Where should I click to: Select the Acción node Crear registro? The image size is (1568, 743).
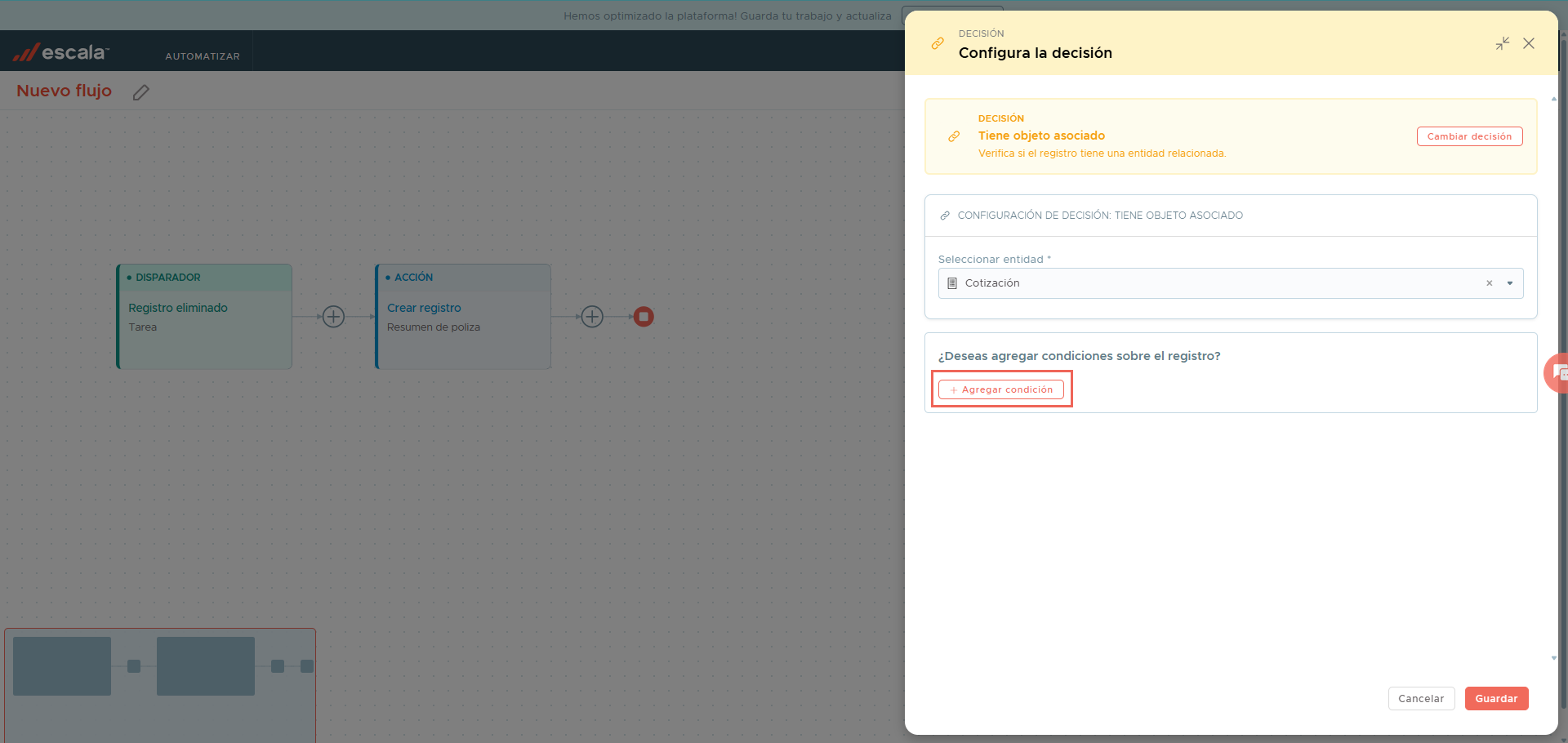tap(463, 317)
